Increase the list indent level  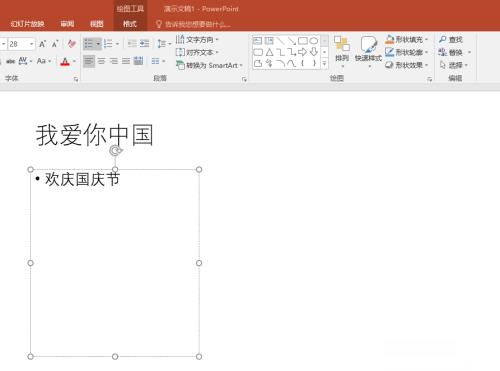tap(144, 44)
